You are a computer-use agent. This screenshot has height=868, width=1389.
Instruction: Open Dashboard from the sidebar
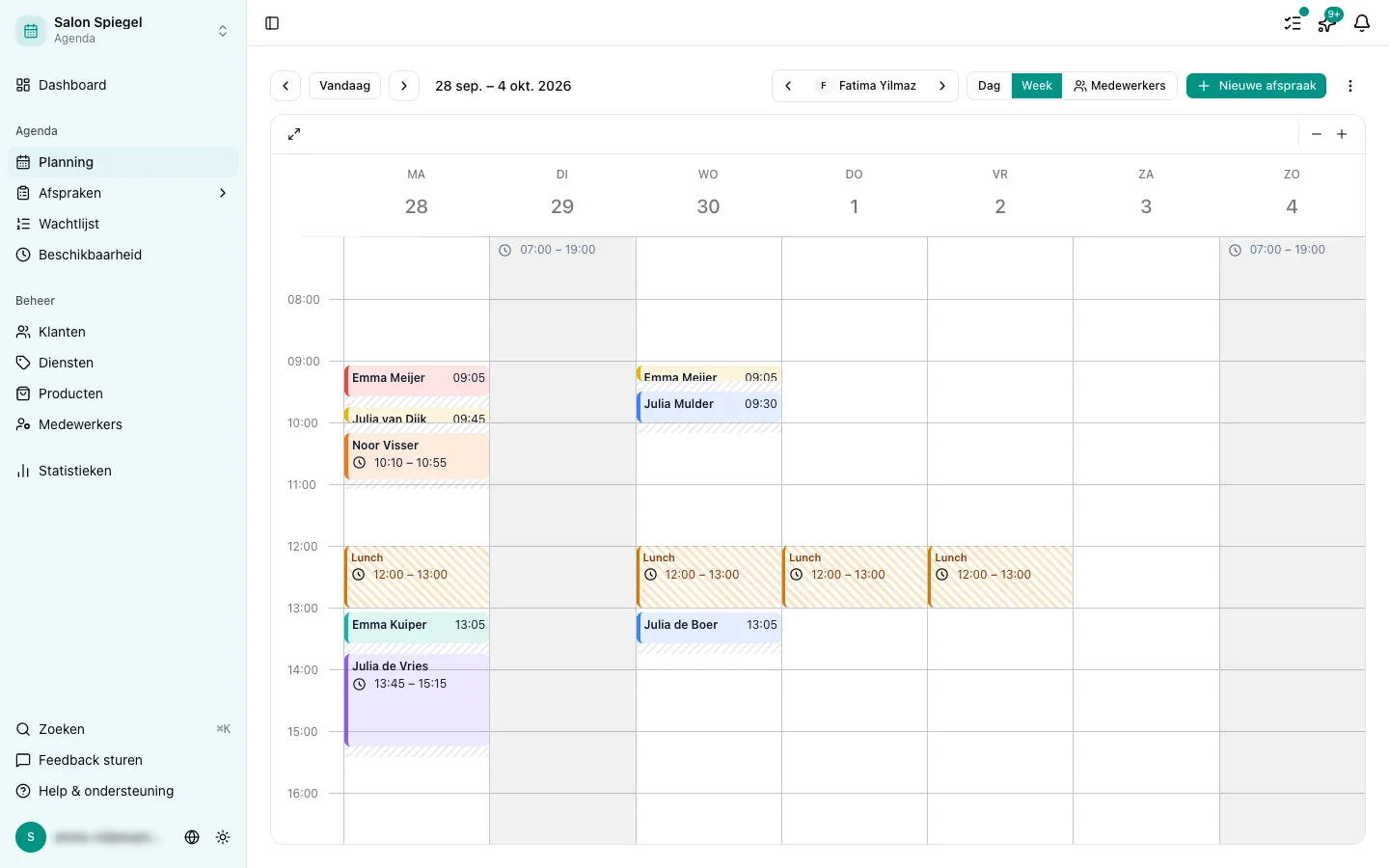pos(123,85)
